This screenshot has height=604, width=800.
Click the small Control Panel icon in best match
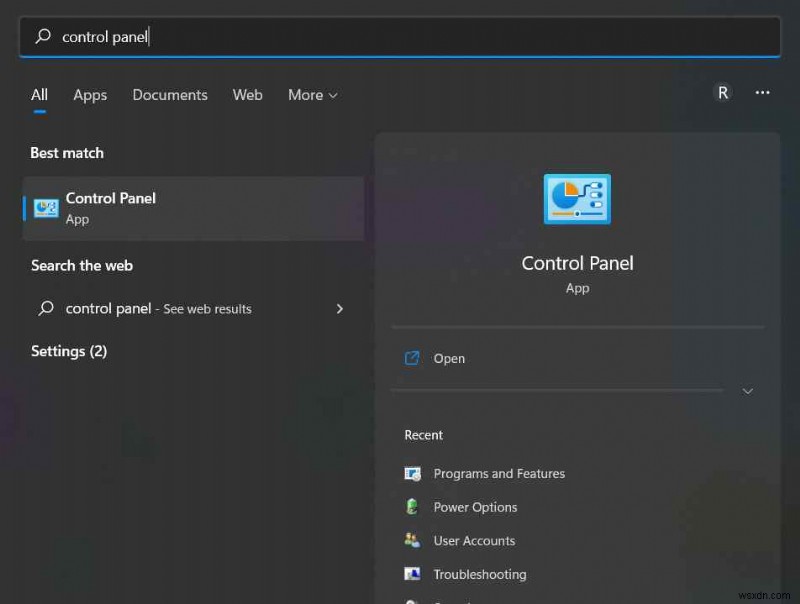tap(46, 208)
